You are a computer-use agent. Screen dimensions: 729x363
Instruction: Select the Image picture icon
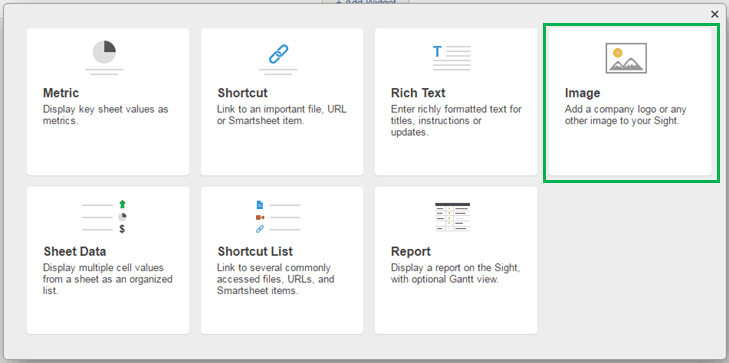(x=626, y=58)
